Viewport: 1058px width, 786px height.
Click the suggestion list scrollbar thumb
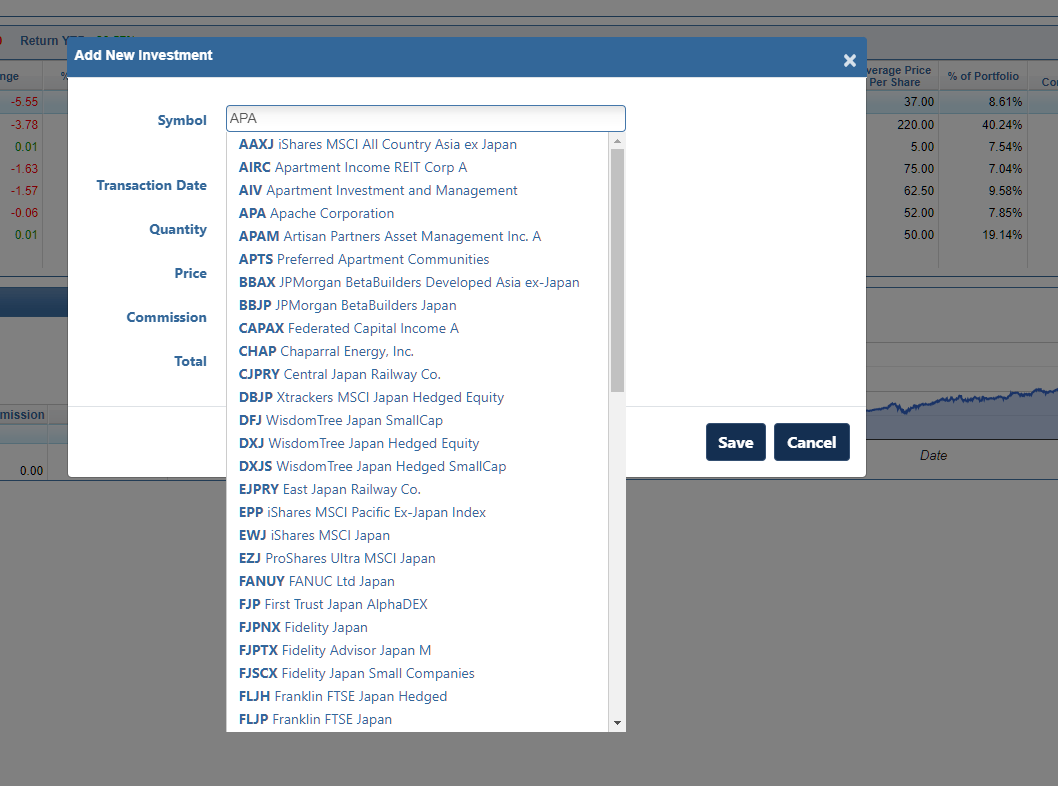point(617,270)
